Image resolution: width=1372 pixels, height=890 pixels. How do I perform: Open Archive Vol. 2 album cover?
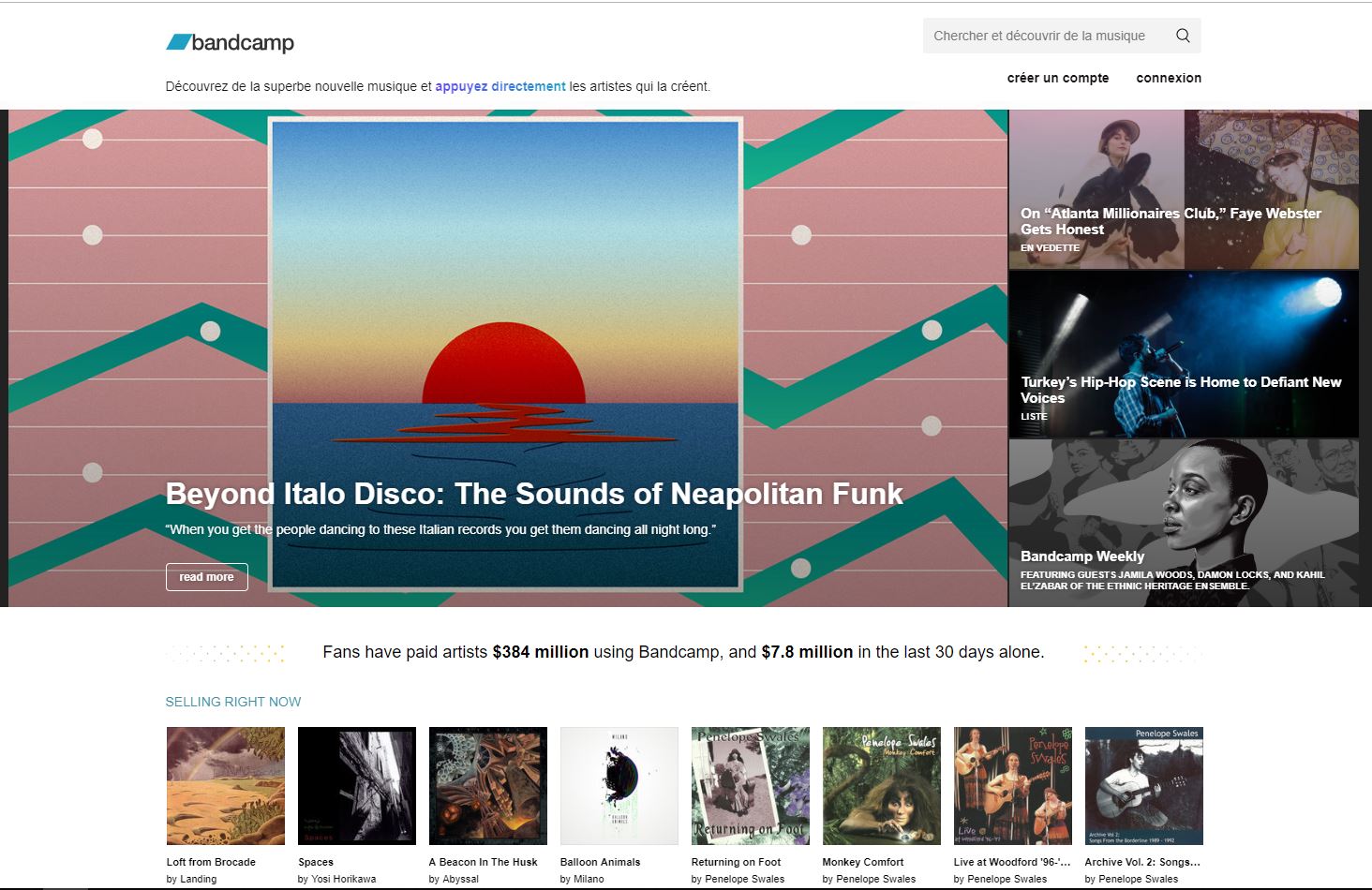pyautogui.click(x=1144, y=786)
